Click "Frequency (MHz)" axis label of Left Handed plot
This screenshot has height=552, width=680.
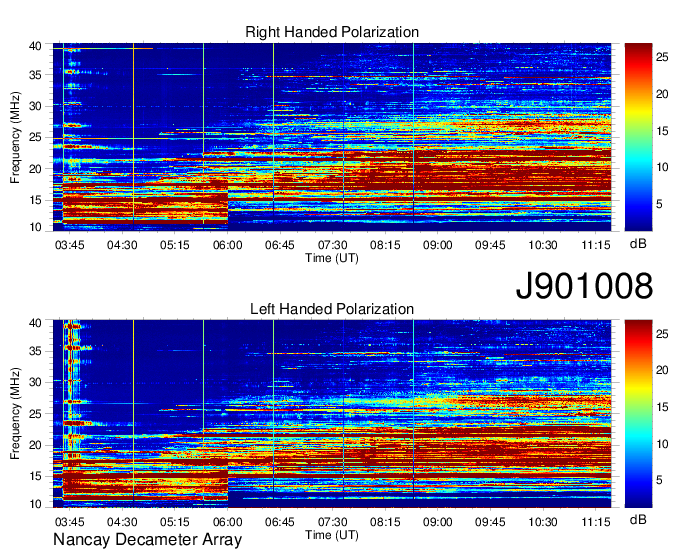point(15,414)
